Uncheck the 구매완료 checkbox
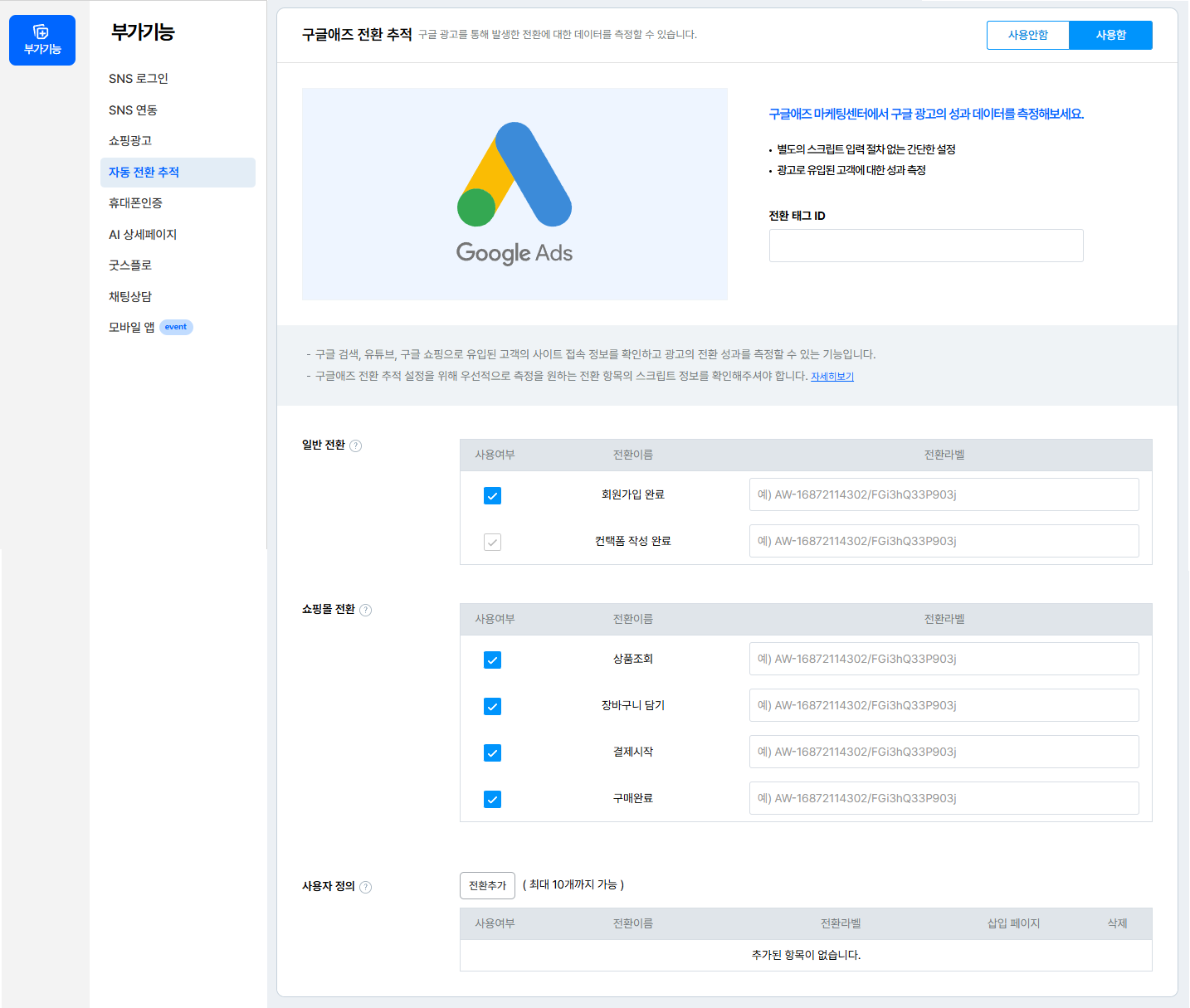Screen dimensions: 1190x1008 point(492,799)
